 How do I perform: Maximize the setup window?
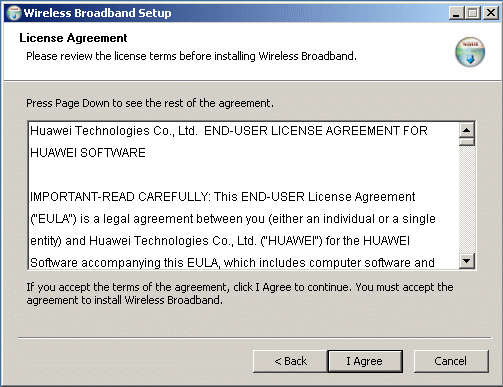(x=473, y=13)
